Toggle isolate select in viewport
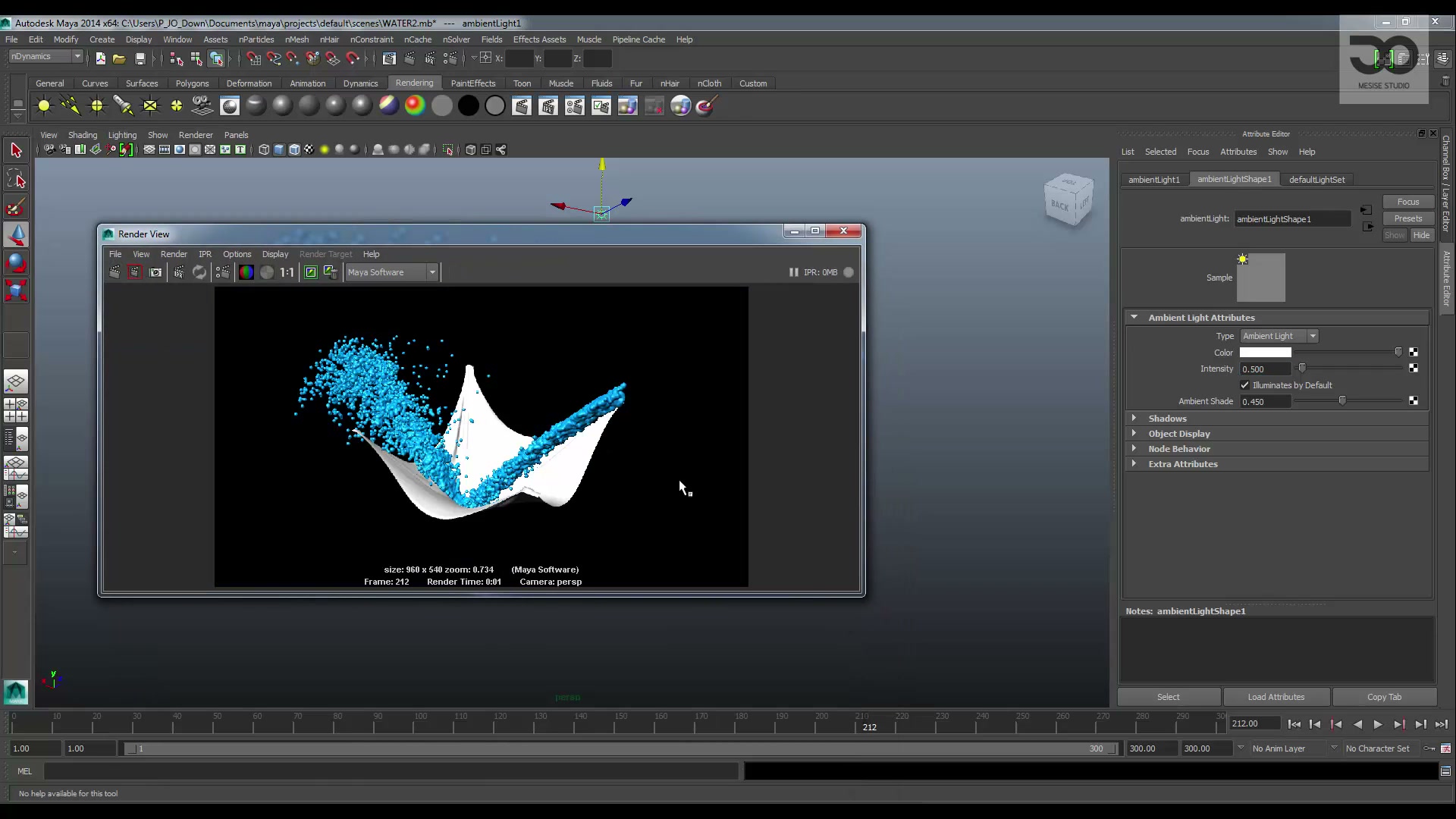The height and width of the screenshot is (819, 1456). (448, 150)
